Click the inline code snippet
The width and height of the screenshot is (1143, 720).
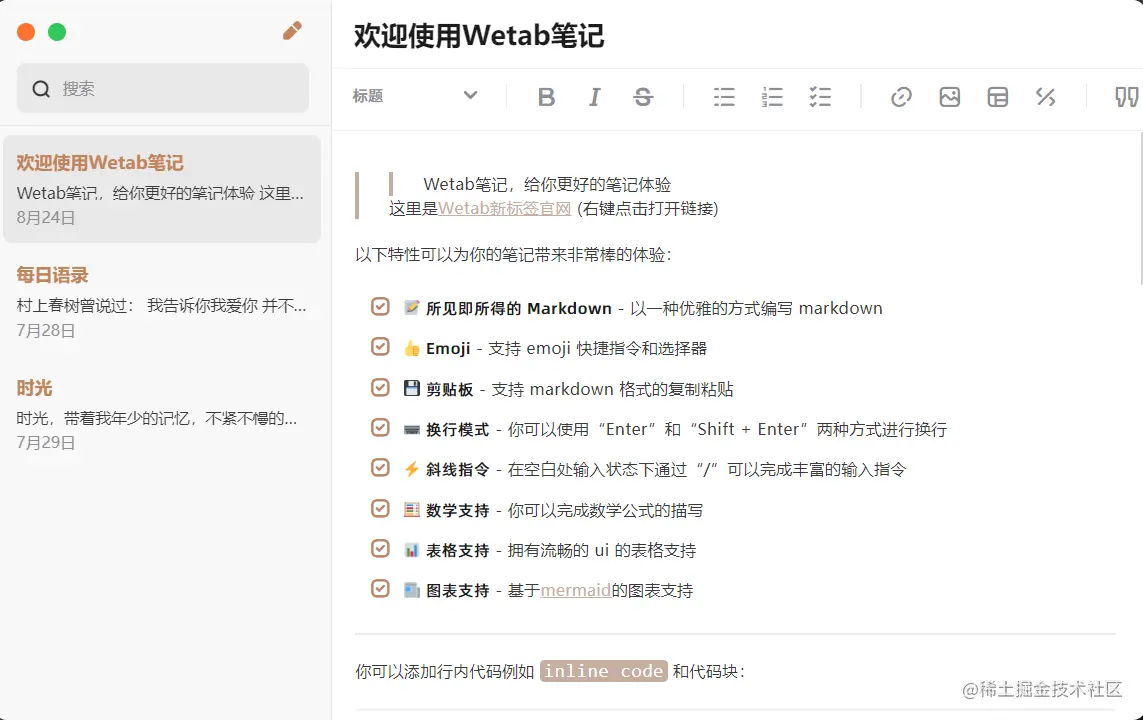(604, 671)
